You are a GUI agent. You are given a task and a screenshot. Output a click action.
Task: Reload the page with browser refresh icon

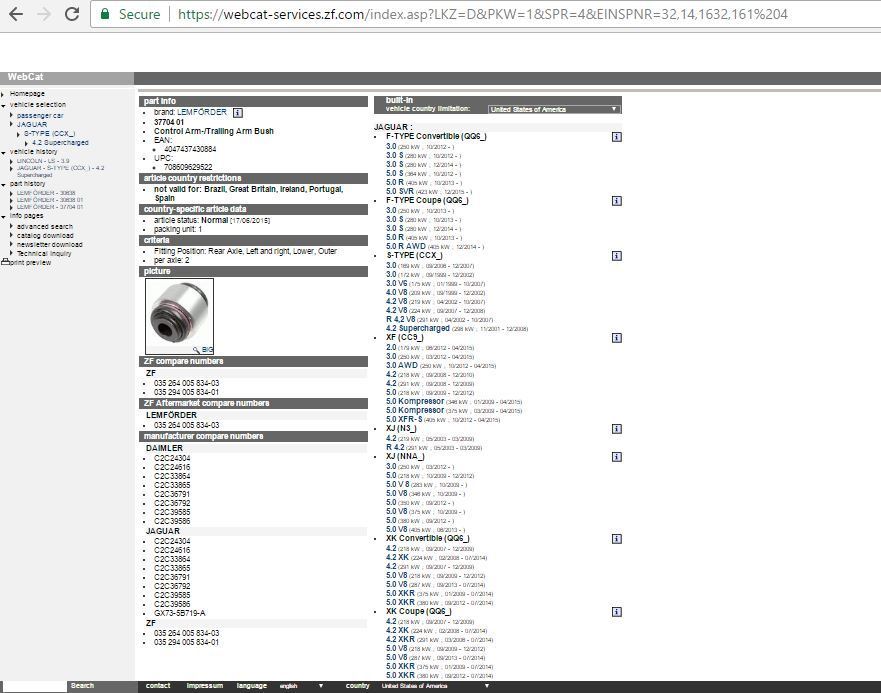click(x=72, y=14)
